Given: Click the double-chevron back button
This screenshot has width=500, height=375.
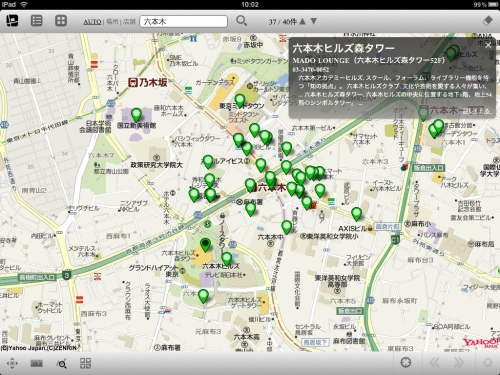Looking at the screenshot, I should point(434,362).
